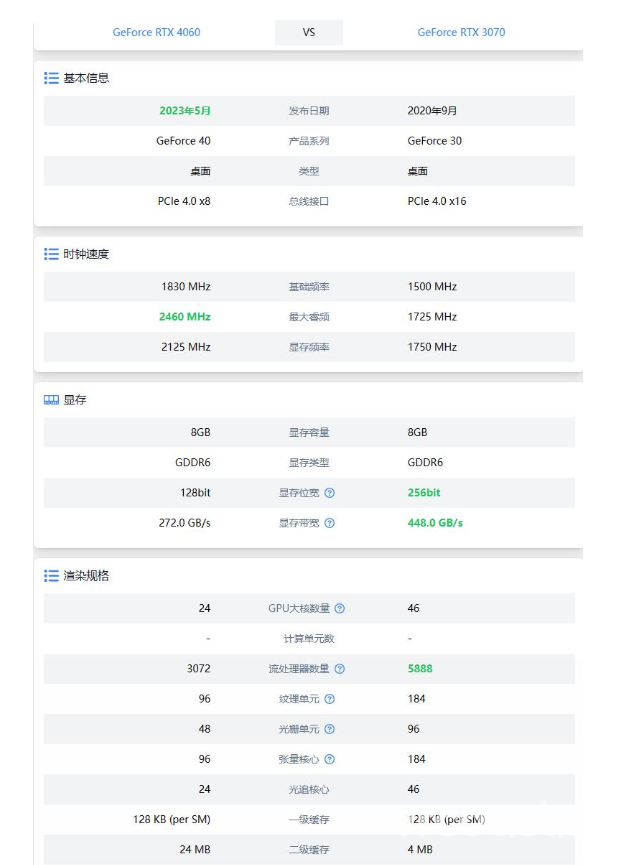Select the 2125 MHz memory clock value
640x865 pixels.
[x=186, y=347]
